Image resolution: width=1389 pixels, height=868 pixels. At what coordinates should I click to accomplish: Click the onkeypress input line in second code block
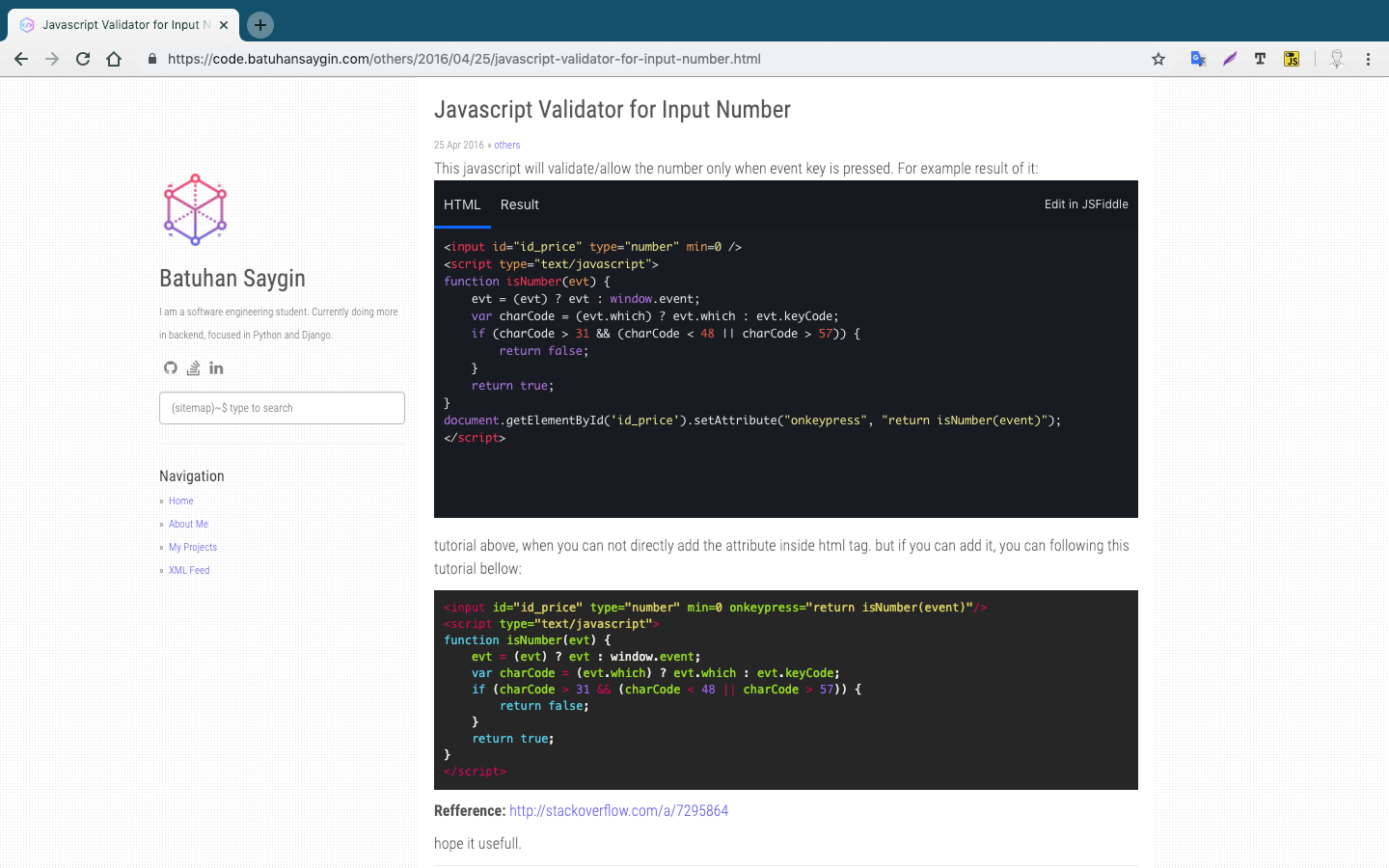715,608
